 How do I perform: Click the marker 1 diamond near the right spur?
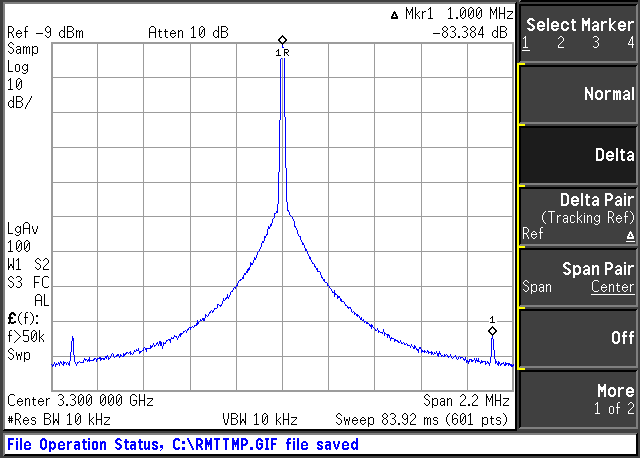point(492,330)
